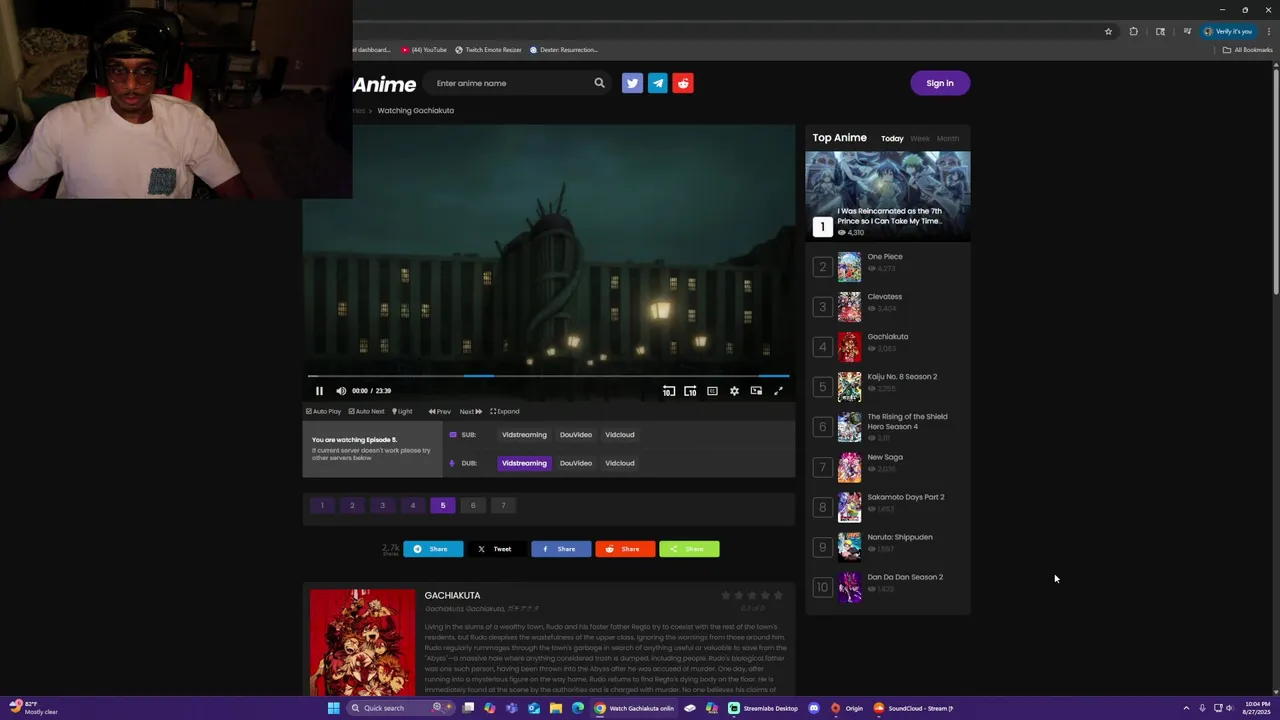Screen dimensions: 1280x720
Task: Open the Telegram social icon
Action: coord(658,83)
